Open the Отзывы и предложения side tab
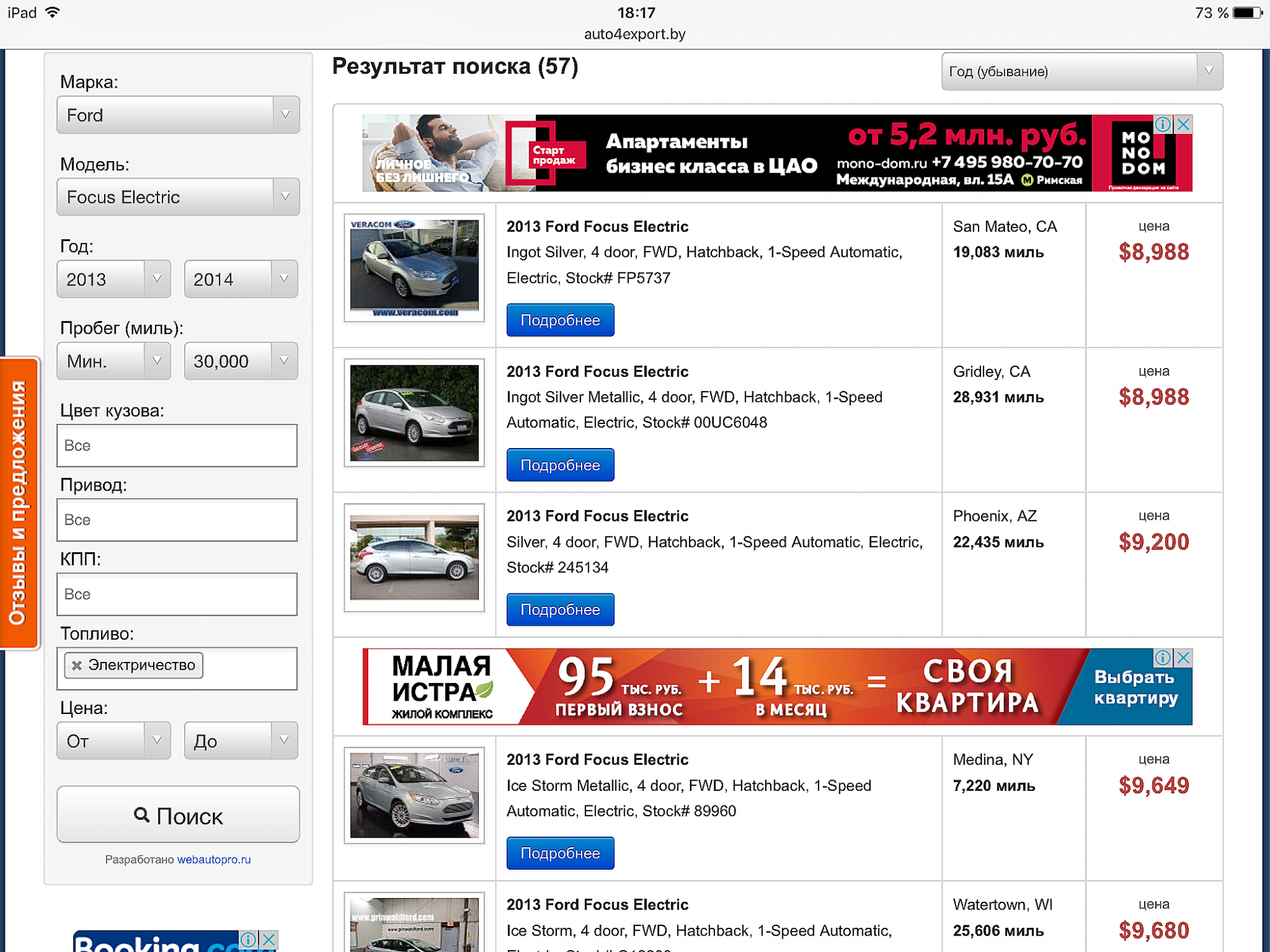 coord(18,503)
